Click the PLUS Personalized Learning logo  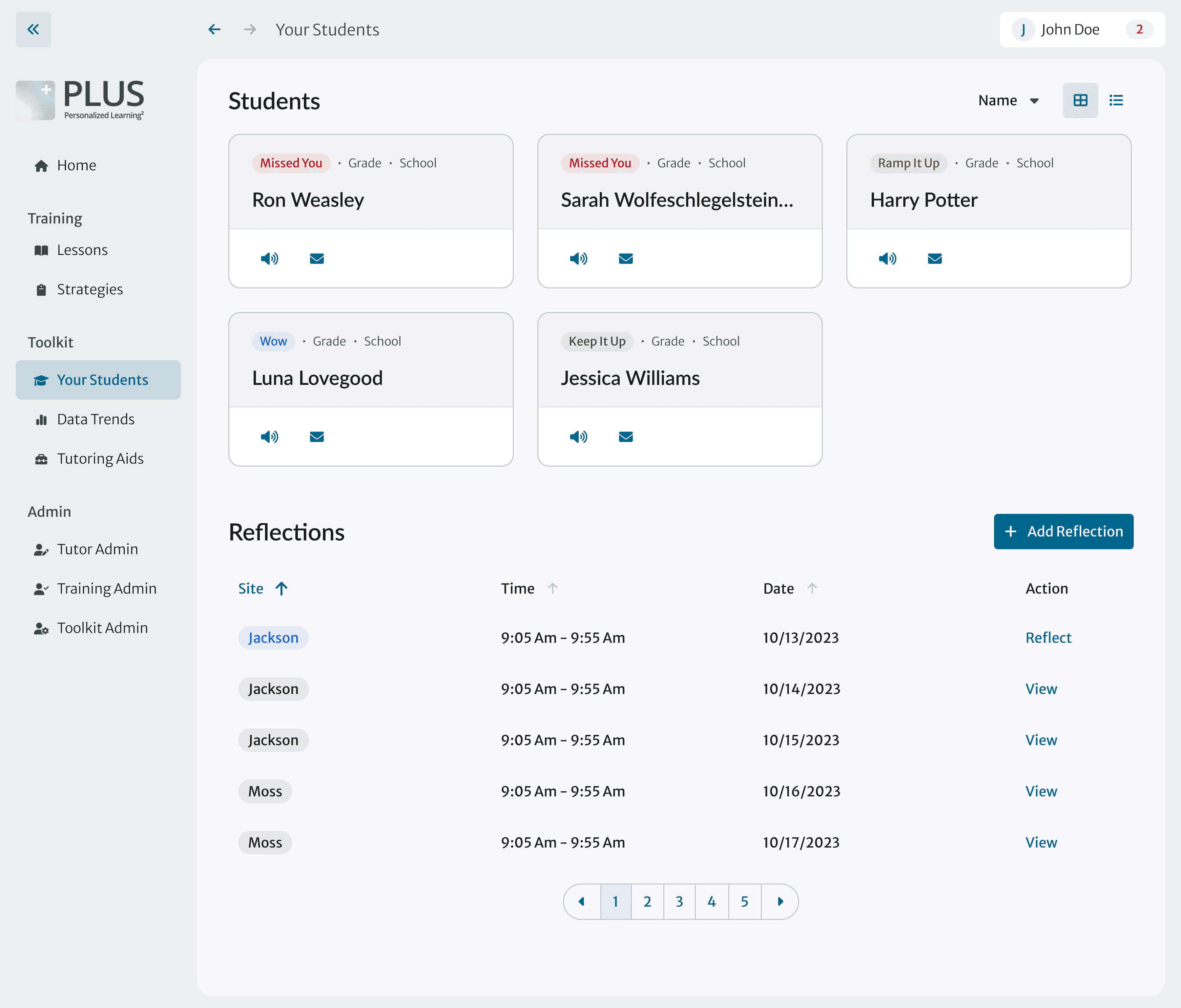pos(80,100)
